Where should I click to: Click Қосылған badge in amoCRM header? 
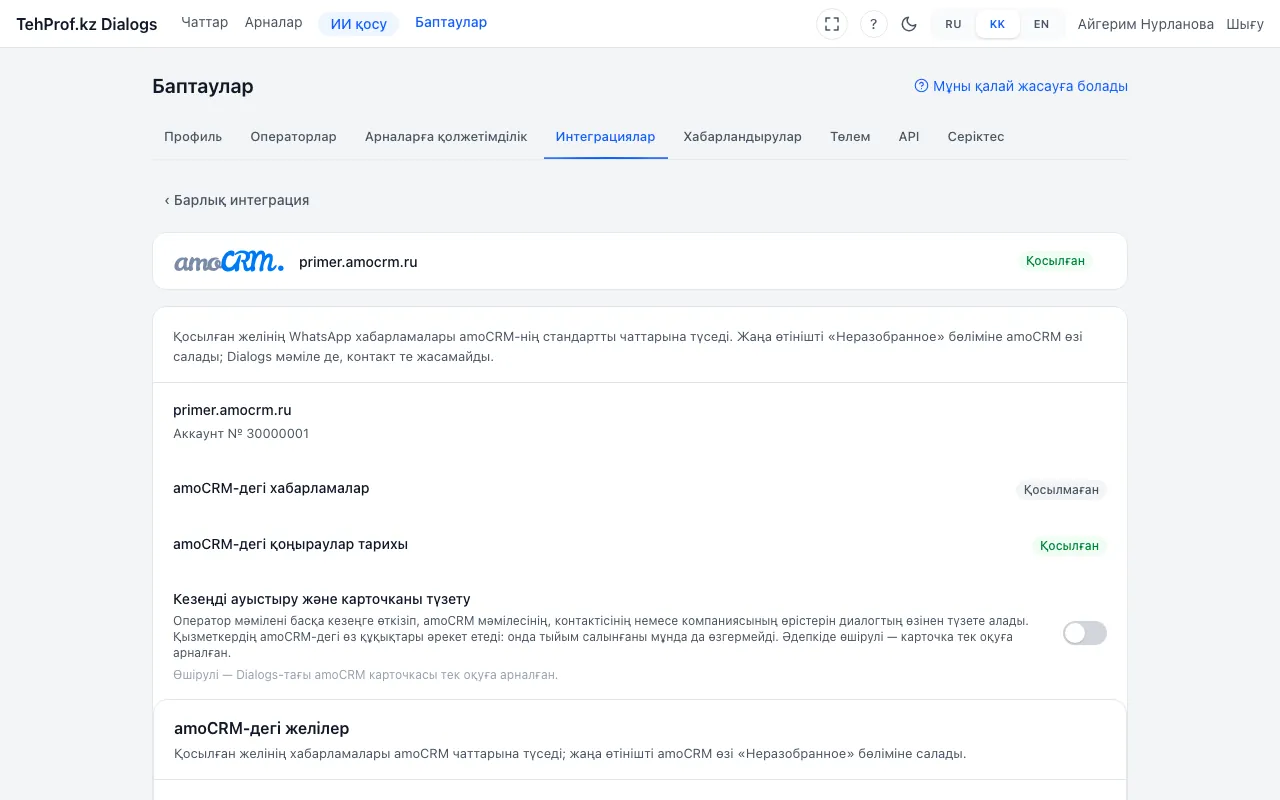coord(1055,261)
